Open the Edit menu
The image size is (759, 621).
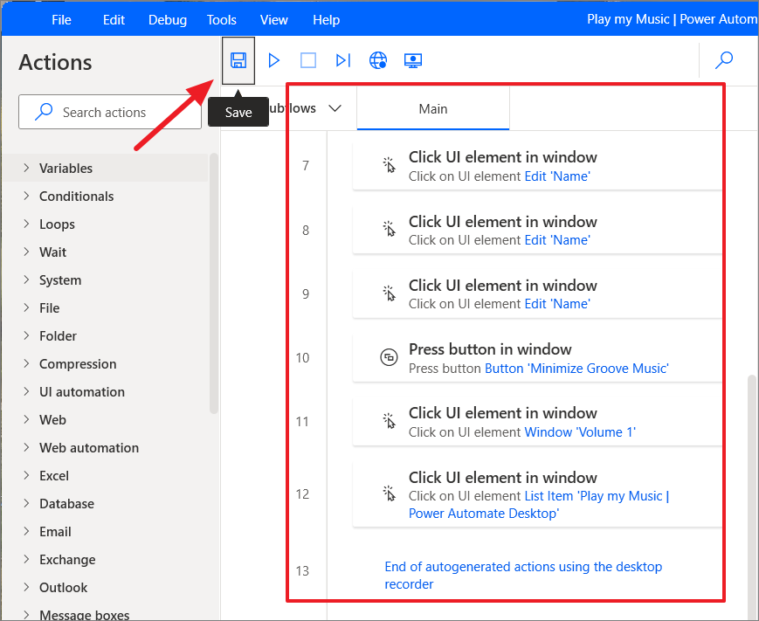click(x=114, y=20)
